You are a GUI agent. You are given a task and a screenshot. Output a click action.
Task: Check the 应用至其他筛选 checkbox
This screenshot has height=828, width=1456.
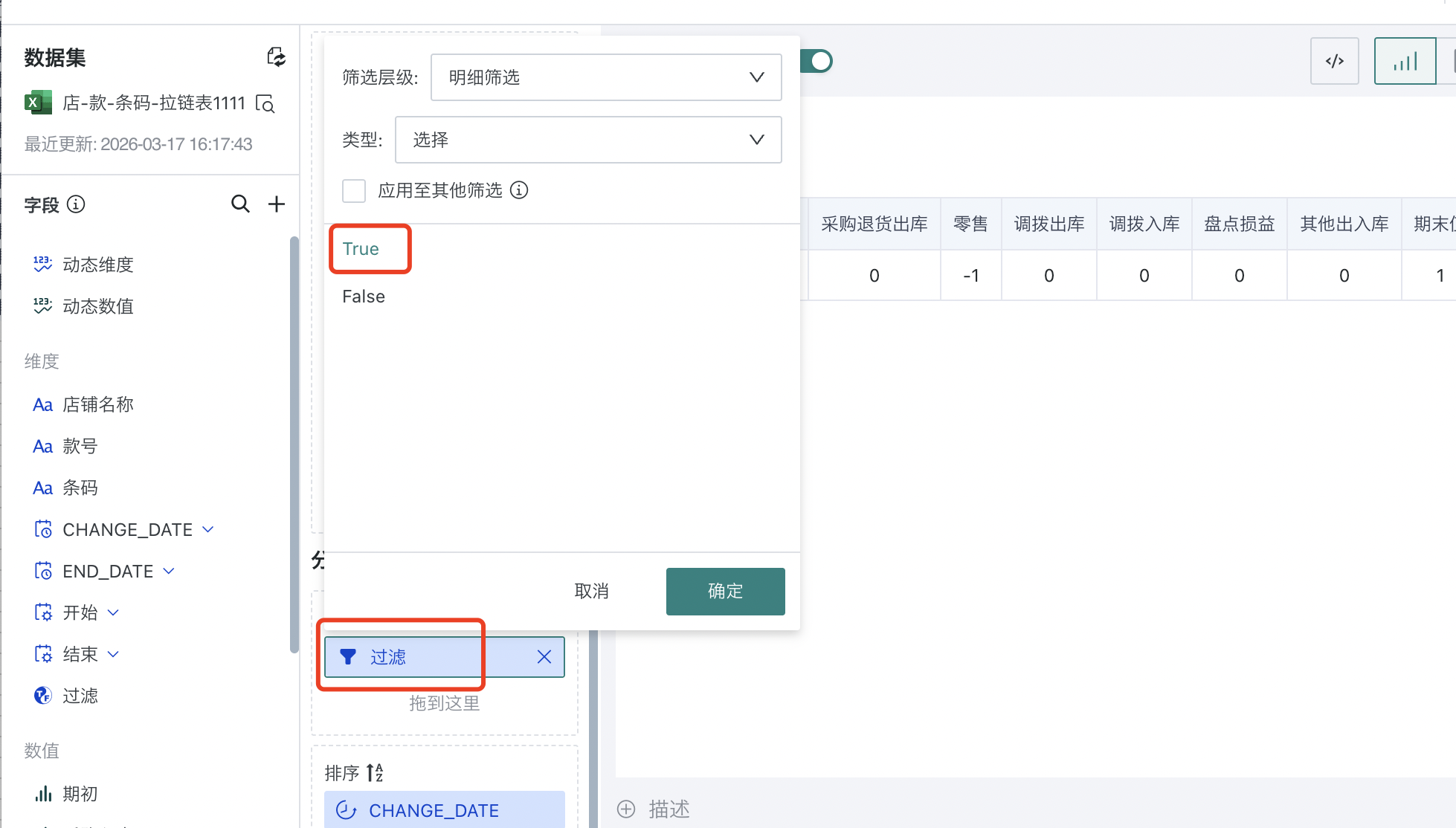click(354, 190)
